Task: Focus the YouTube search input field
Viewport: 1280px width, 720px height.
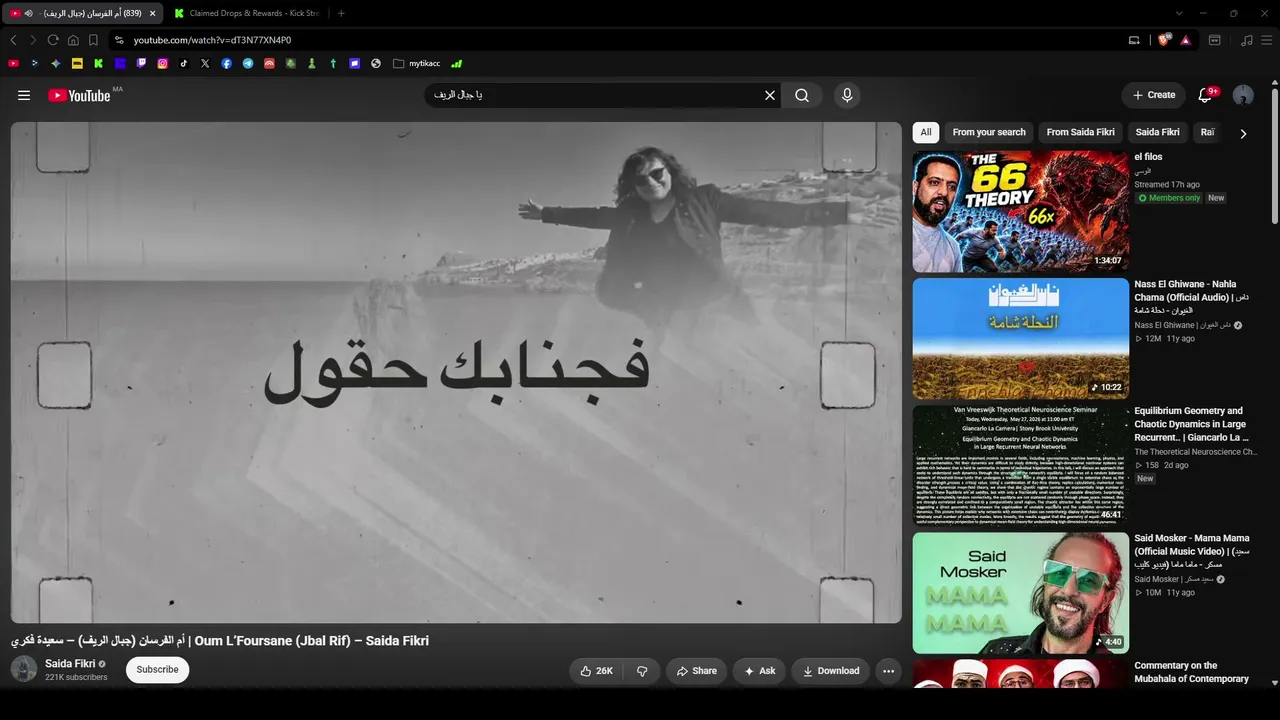Action: (x=592, y=95)
